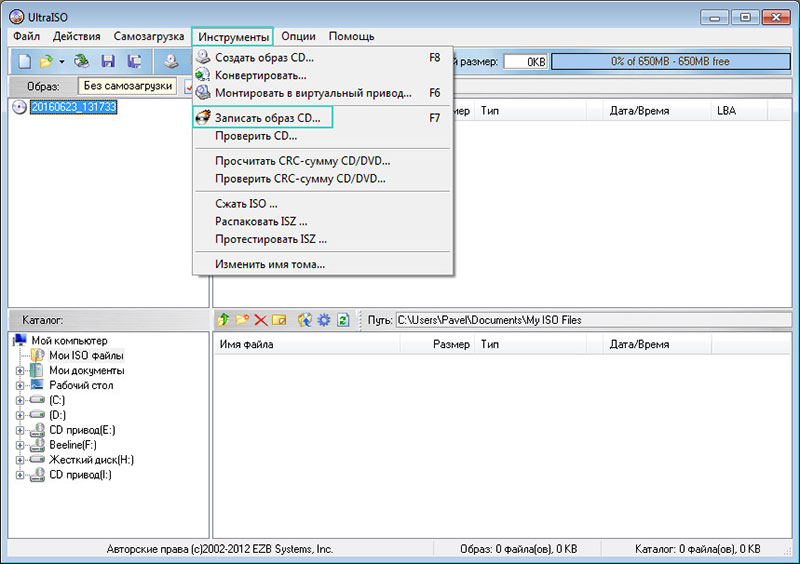This screenshot has width=800, height=564.
Task: Choose Конвертировать... from Инструменты menu
Action: 260,75
